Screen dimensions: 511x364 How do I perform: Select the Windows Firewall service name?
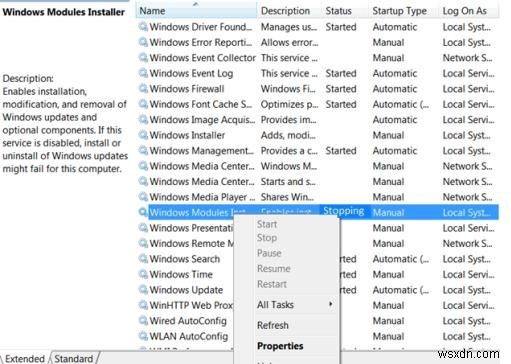tap(187, 89)
